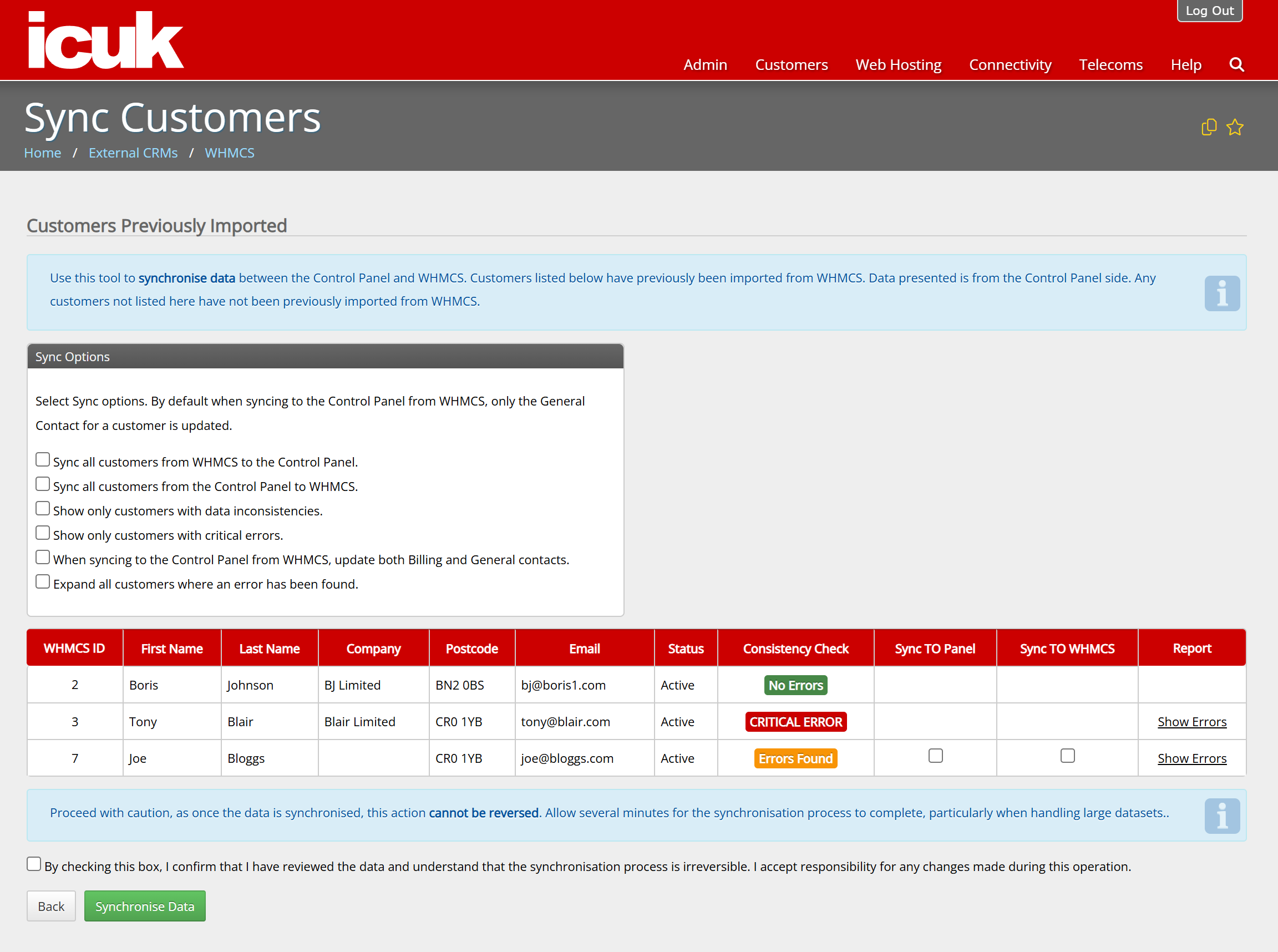Click the Sync Options panel header
This screenshot has width=1278, height=952.
point(326,357)
